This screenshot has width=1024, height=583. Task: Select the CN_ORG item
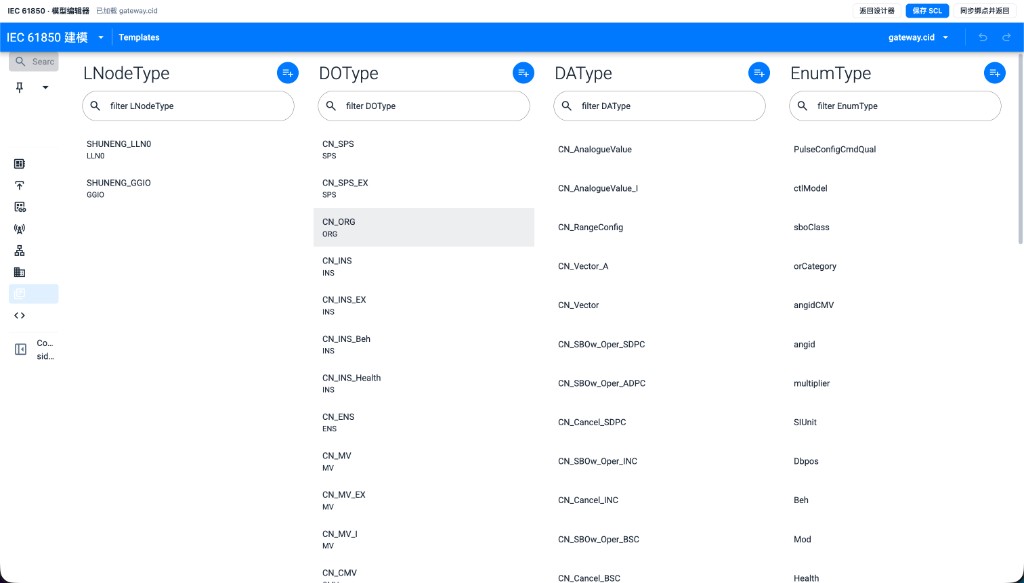[424, 227]
